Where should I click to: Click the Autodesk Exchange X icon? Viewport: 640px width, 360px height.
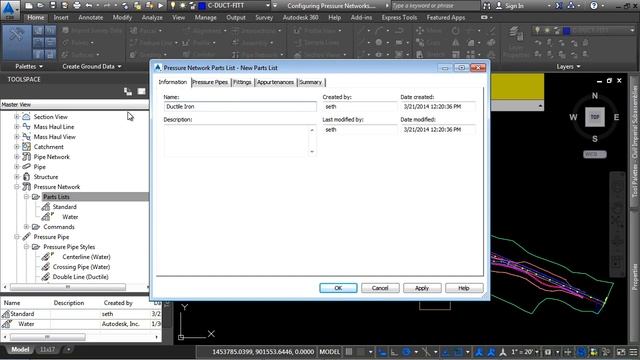[559, 6]
